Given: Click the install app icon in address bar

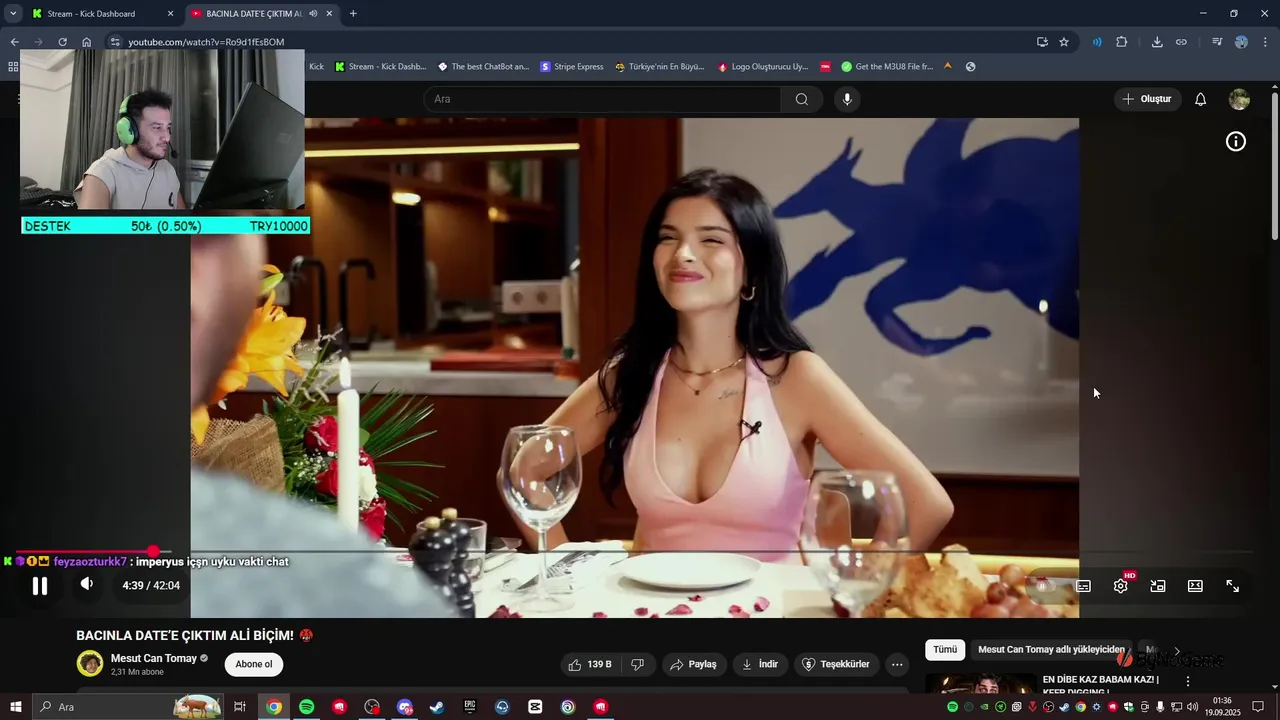Looking at the screenshot, I should point(1042,42).
